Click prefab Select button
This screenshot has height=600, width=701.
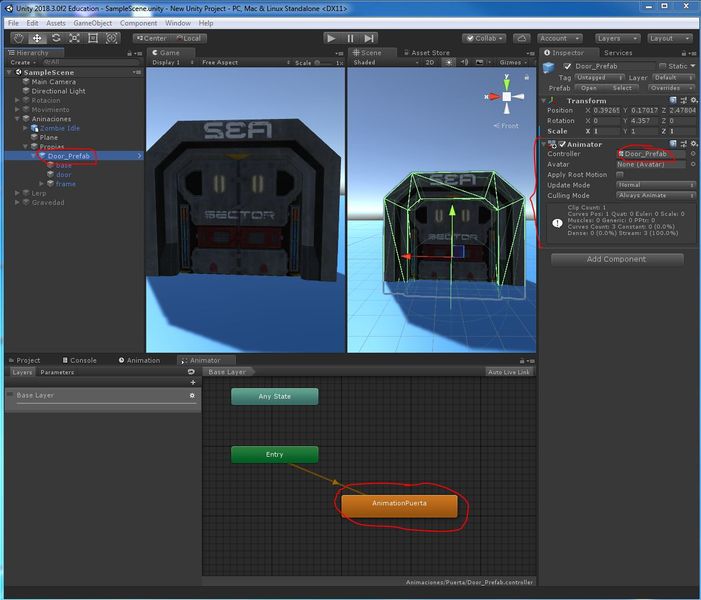(622, 88)
